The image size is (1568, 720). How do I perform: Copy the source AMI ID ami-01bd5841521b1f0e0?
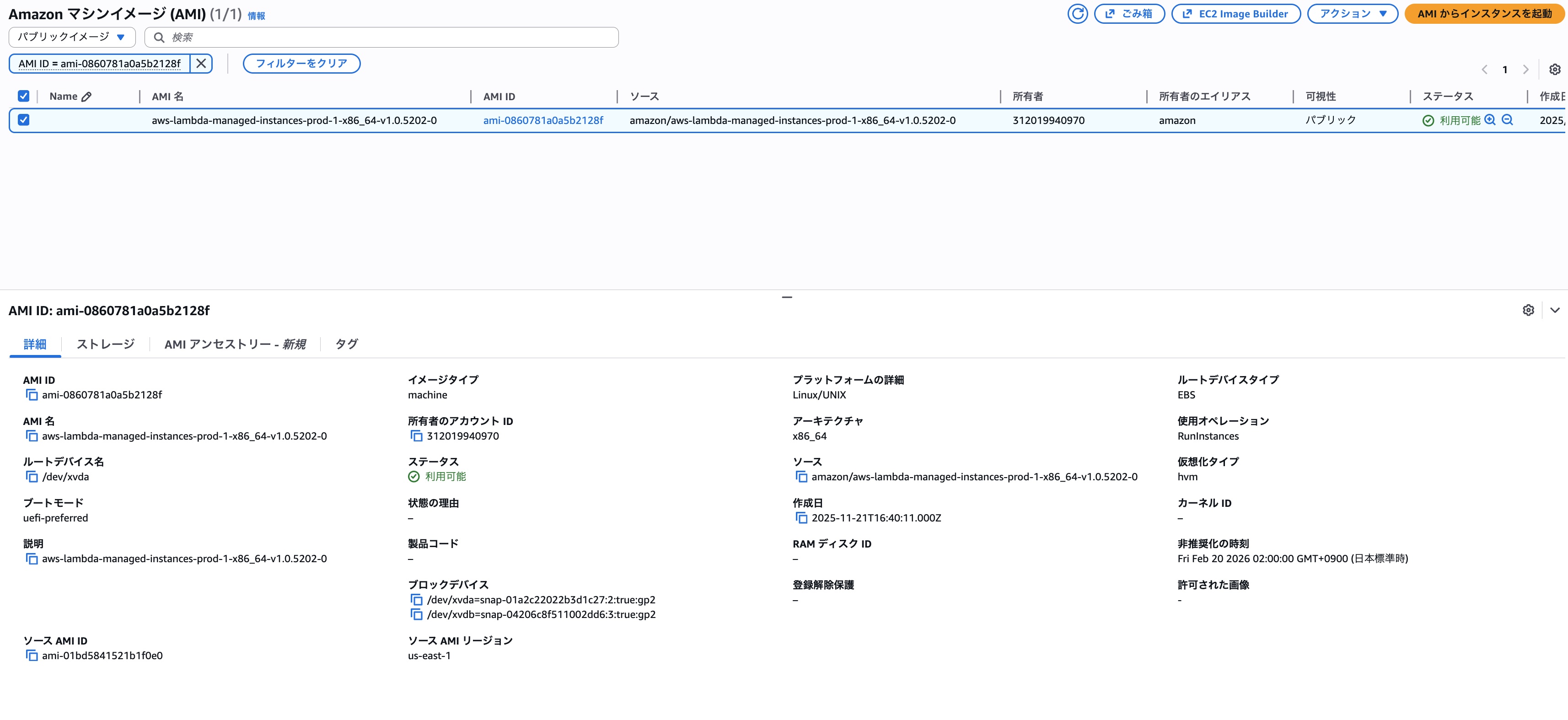click(32, 656)
